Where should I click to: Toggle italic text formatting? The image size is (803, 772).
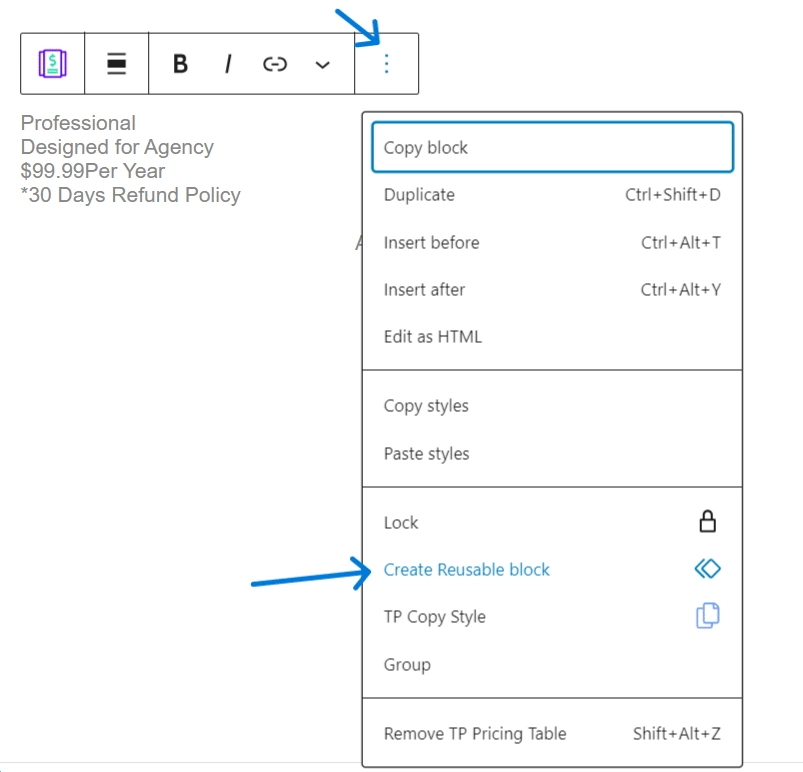[x=227, y=64]
